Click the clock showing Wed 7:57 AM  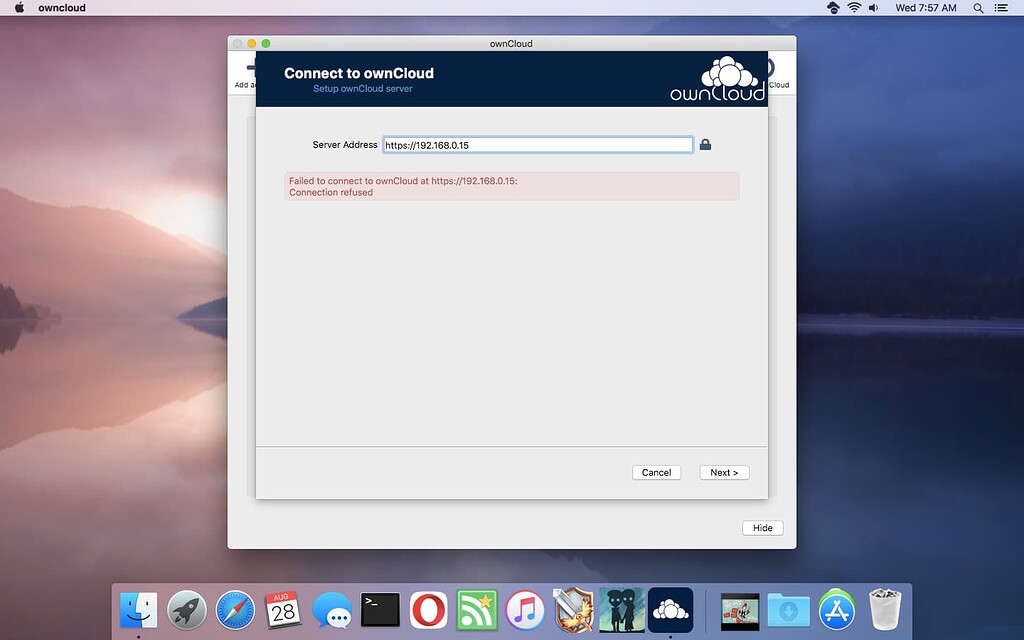tap(925, 8)
